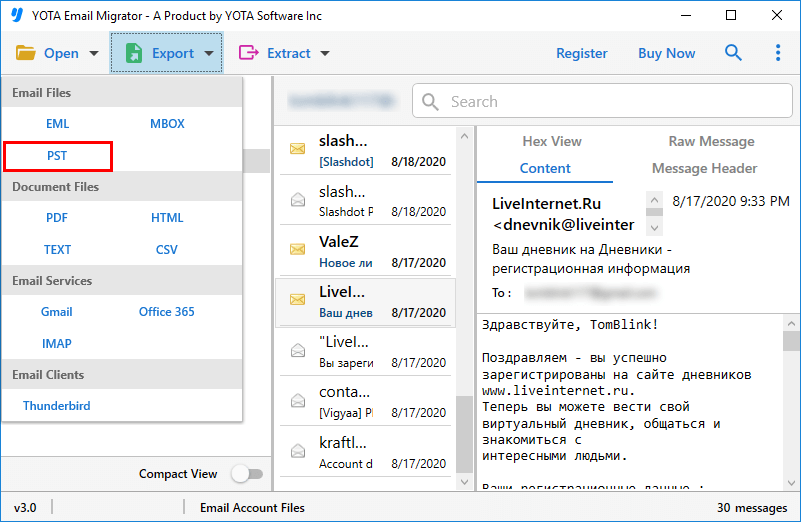Viewport: 801px width, 522px height.
Task: Click the LiveInternet.Ru sender name
Action: (547, 203)
